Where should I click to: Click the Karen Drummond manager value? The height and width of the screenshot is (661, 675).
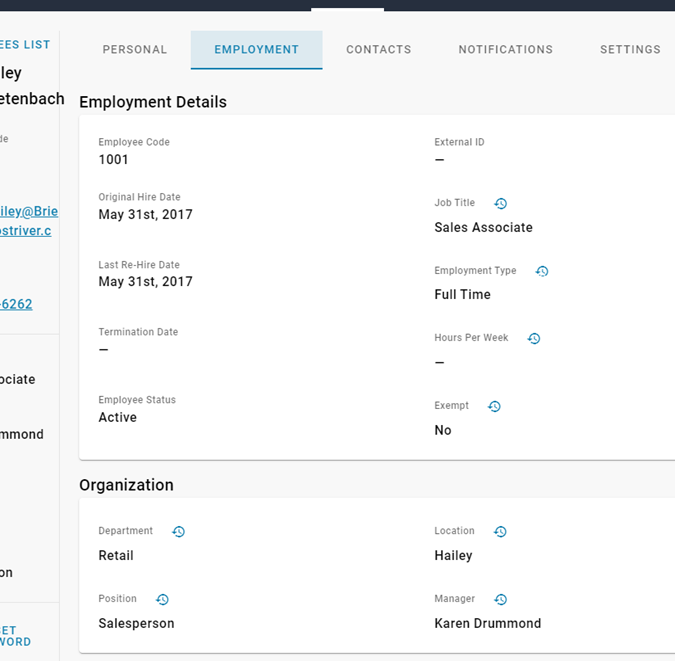pos(487,623)
